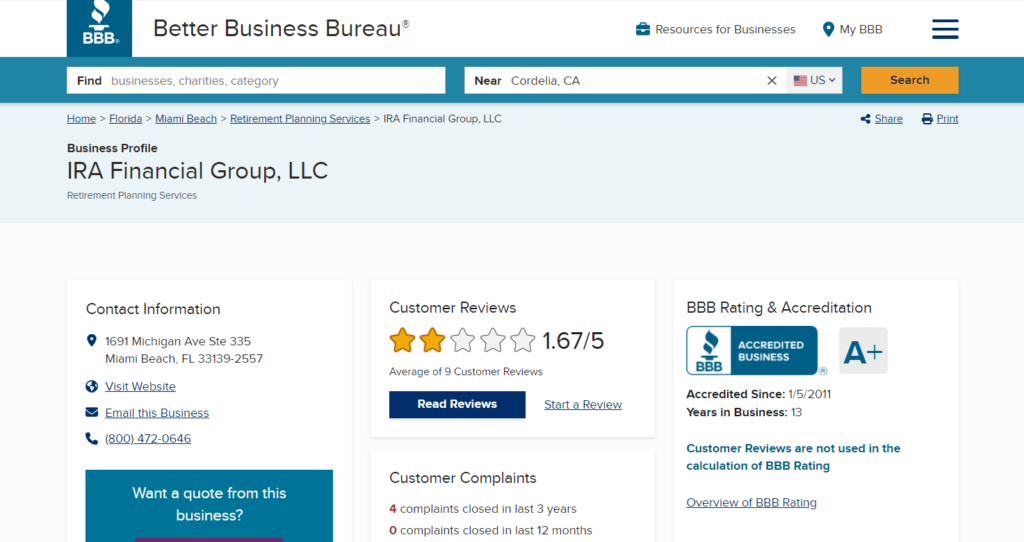Open My BBB link
Image resolution: width=1024 pixels, height=542 pixels.
click(861, 29)
